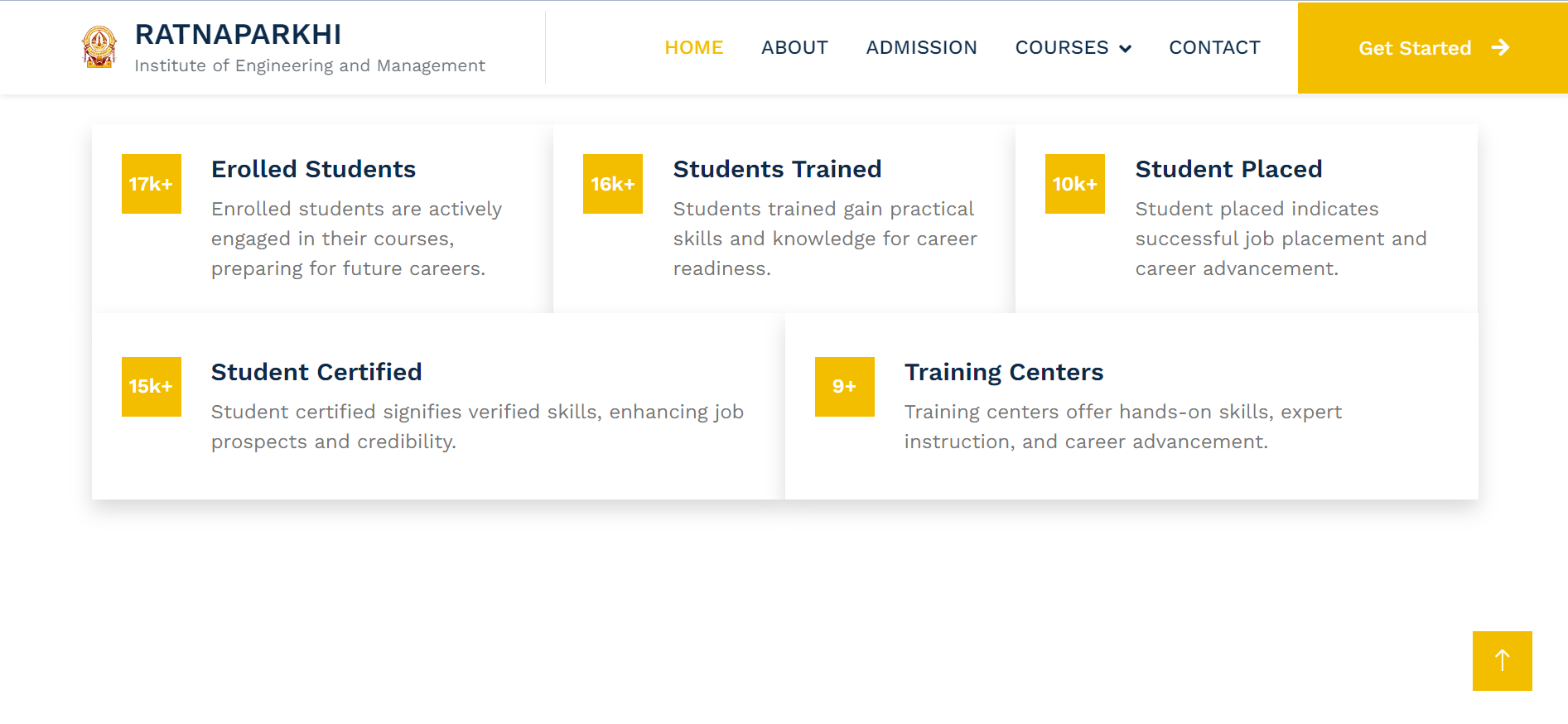This screenshot has height=724, width=1568.
Task: Click the 15k+ student certified badge
Action: pos(151,386)
